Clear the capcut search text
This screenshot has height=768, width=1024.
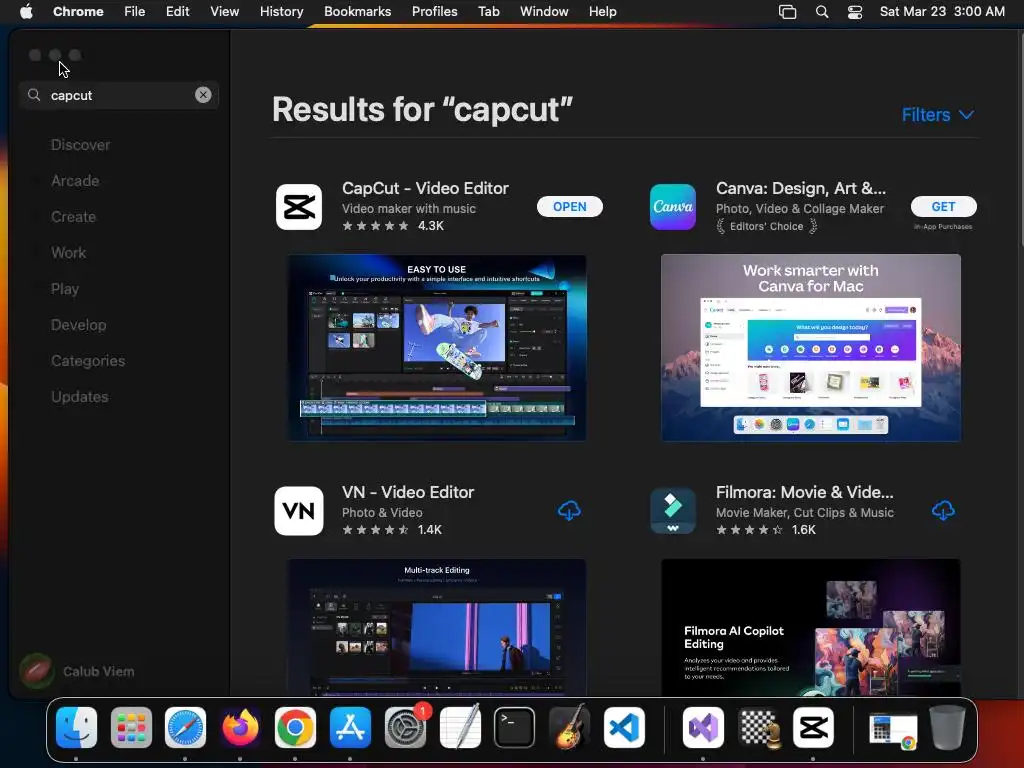(203, 95)
